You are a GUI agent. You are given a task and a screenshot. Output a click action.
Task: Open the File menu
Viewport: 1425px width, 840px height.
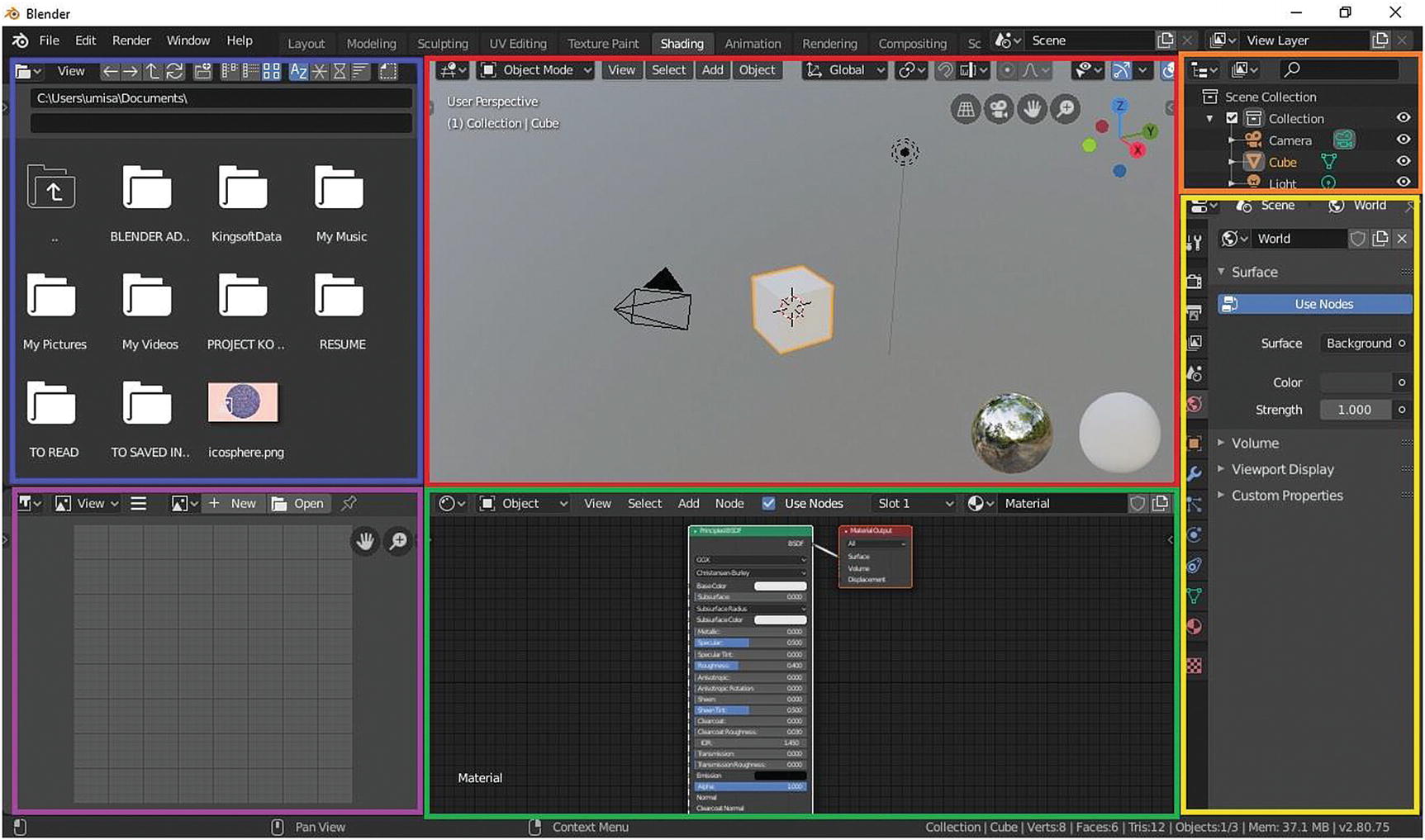tap(50, 40)
